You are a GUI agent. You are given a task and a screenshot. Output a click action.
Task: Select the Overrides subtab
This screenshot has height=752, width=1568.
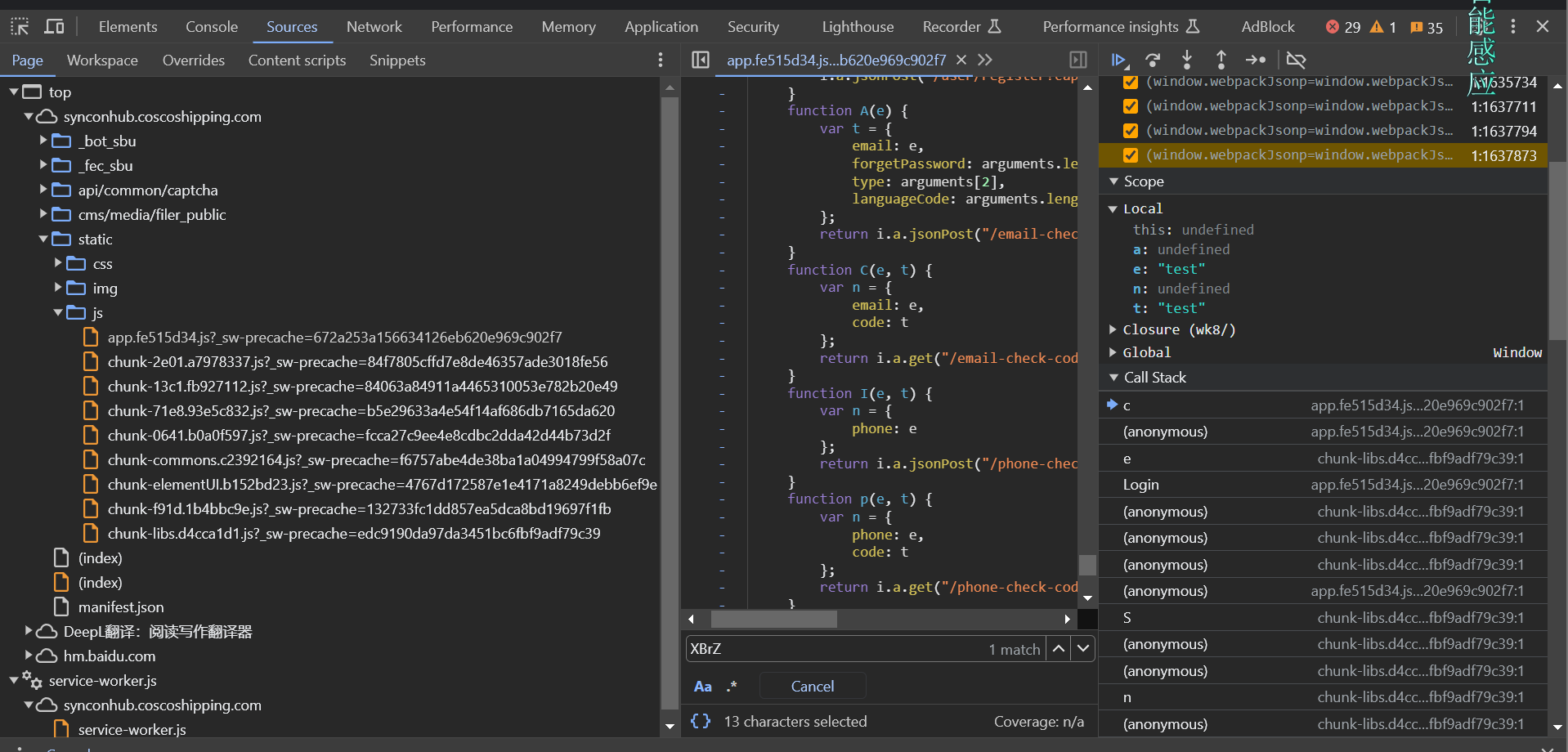[194, 60]
